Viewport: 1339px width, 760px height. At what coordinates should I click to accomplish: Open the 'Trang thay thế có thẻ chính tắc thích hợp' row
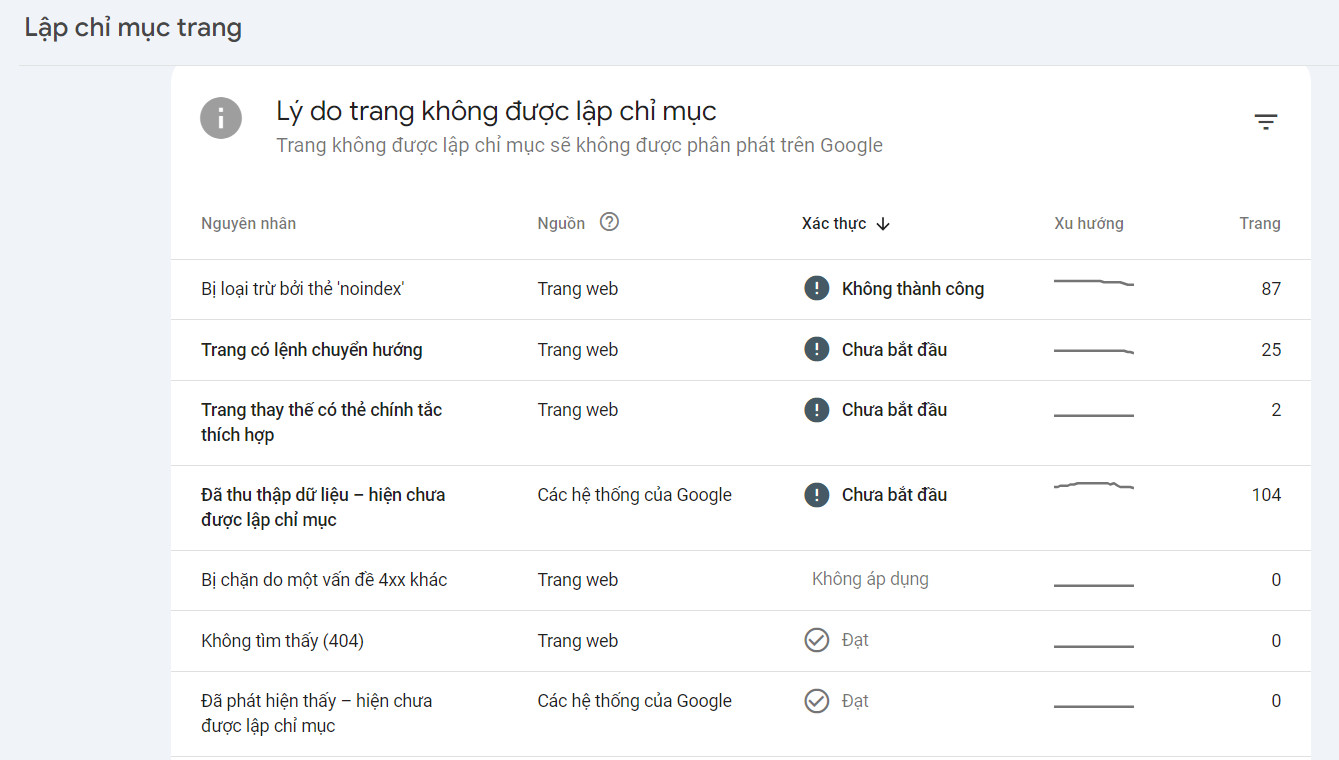pos(741,423)
